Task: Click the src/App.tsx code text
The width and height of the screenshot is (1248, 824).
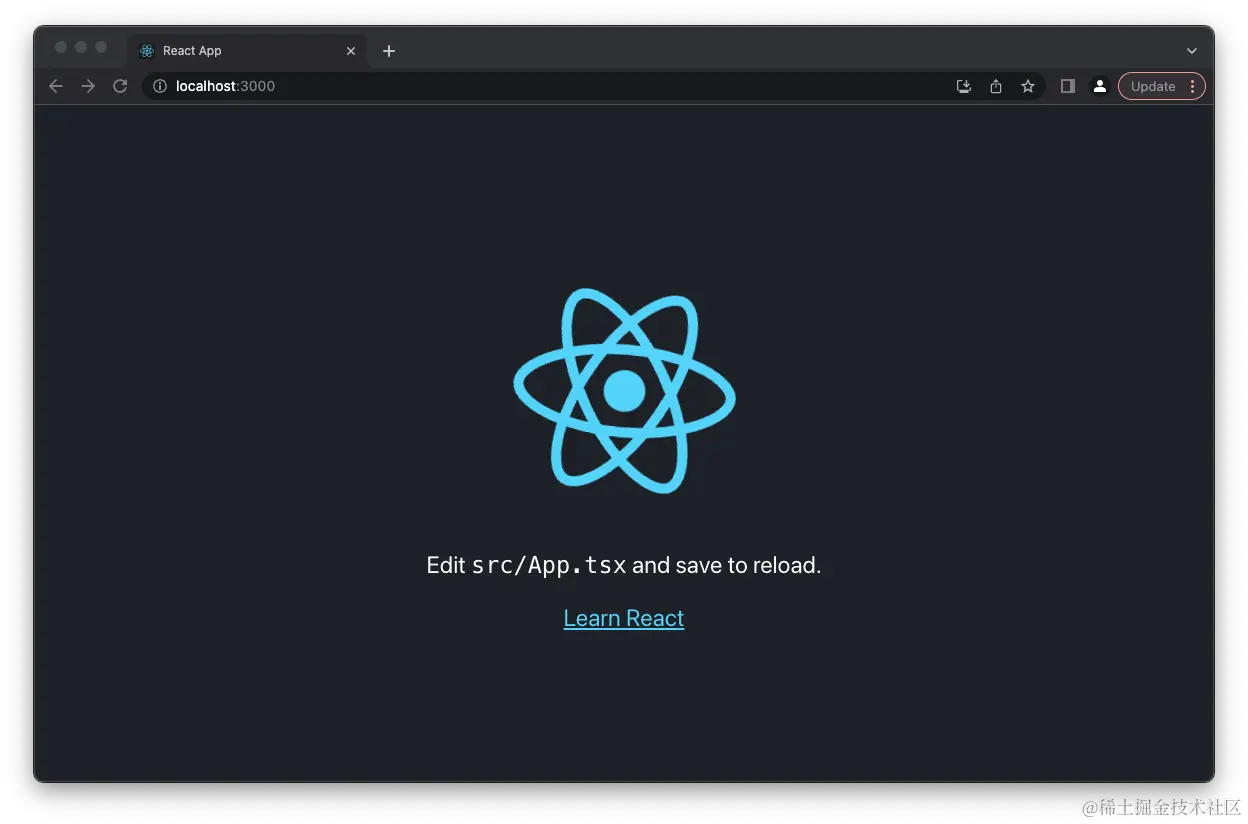Action: tap(549, 566)
